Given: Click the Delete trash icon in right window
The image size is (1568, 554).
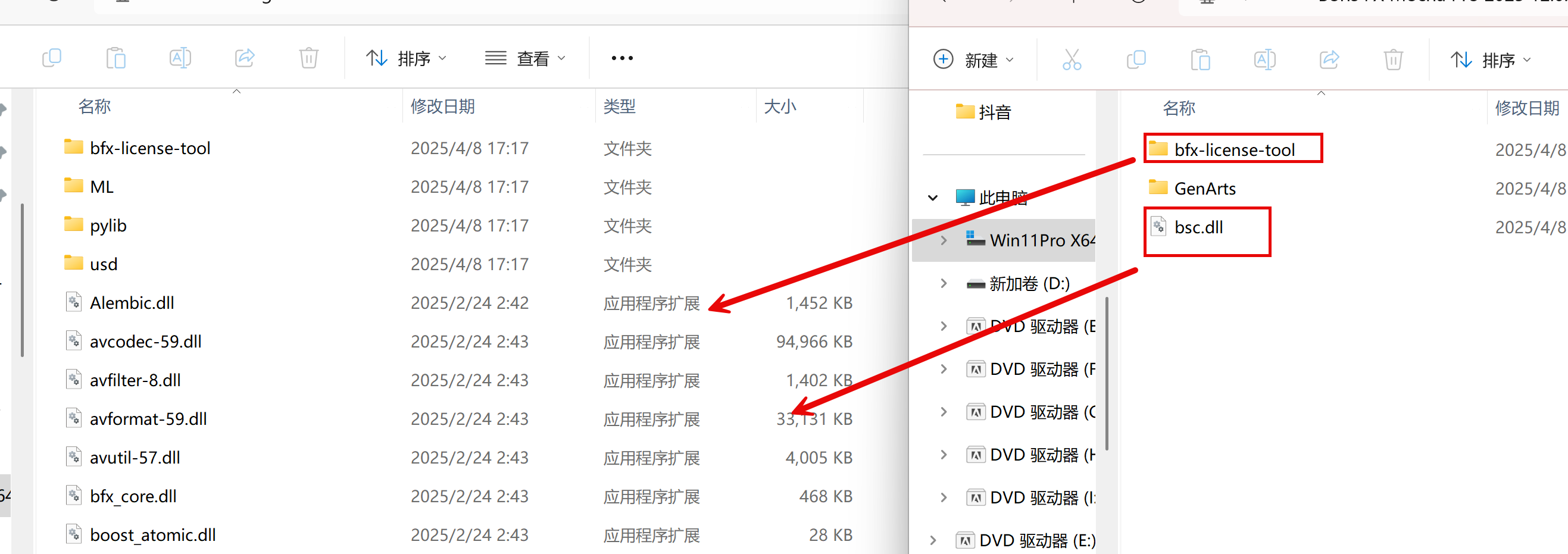Looking at the screenshot, I should pyautogui.click(x=1393, y=60).
